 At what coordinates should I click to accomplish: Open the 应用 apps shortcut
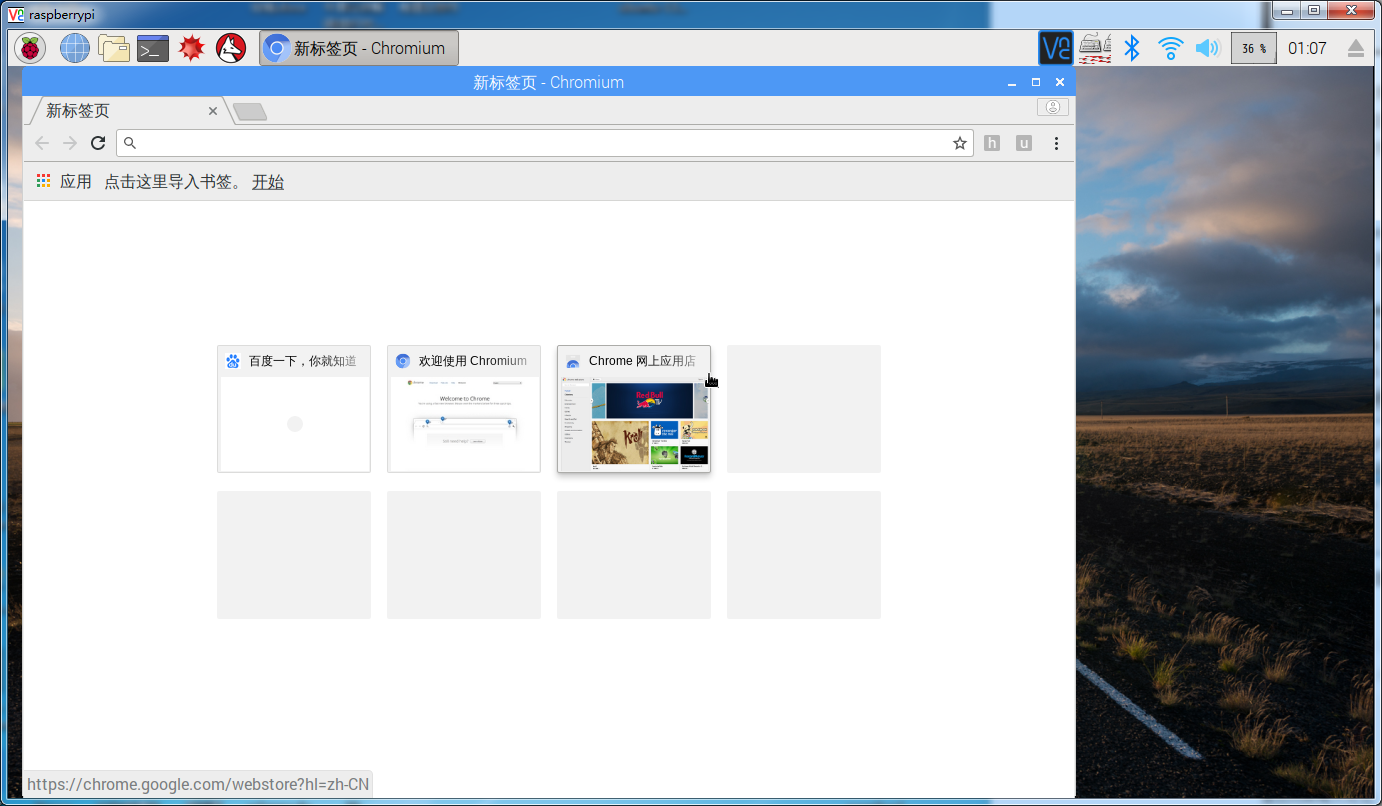click(x=64, y=182)
